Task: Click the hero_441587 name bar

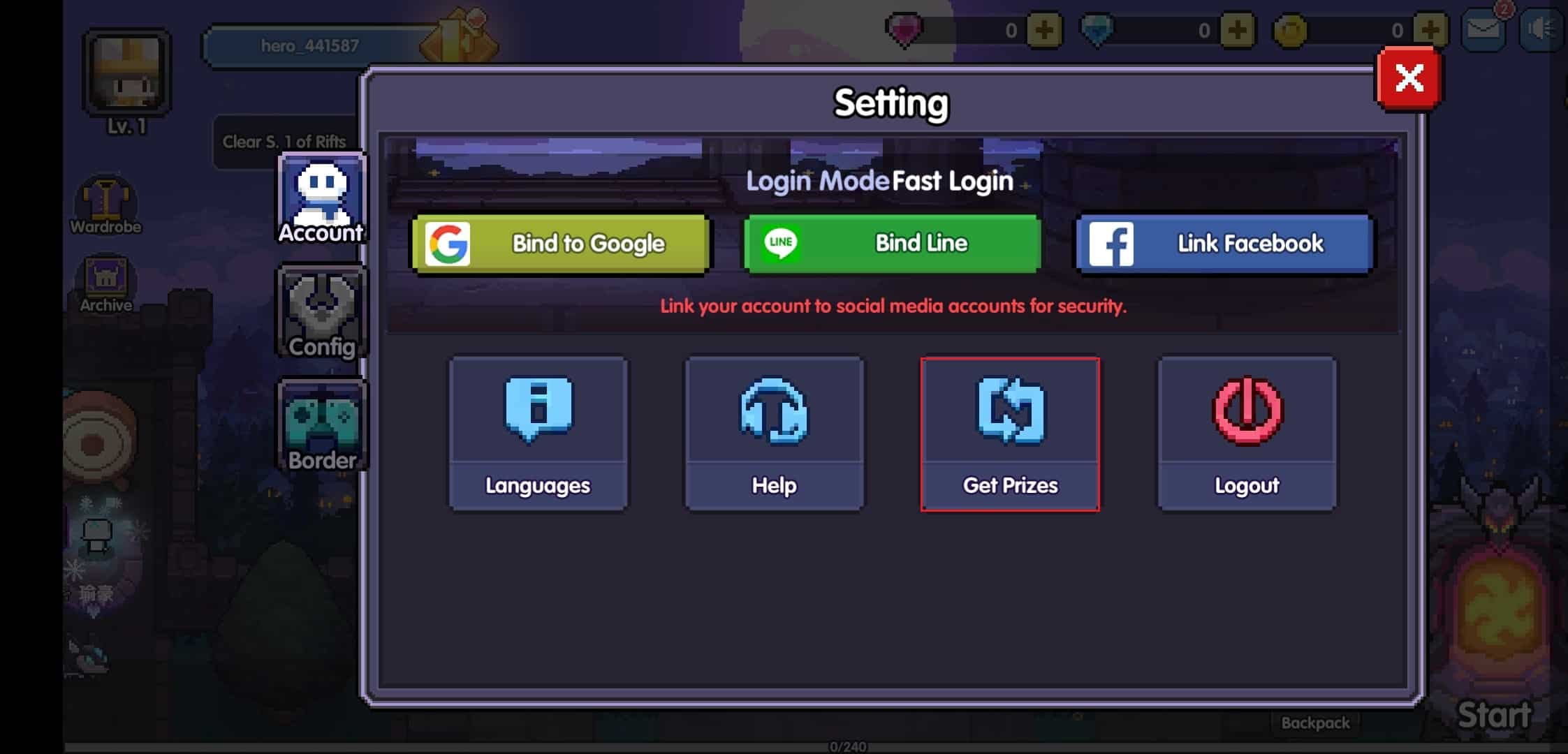Action: click(311, 46)
